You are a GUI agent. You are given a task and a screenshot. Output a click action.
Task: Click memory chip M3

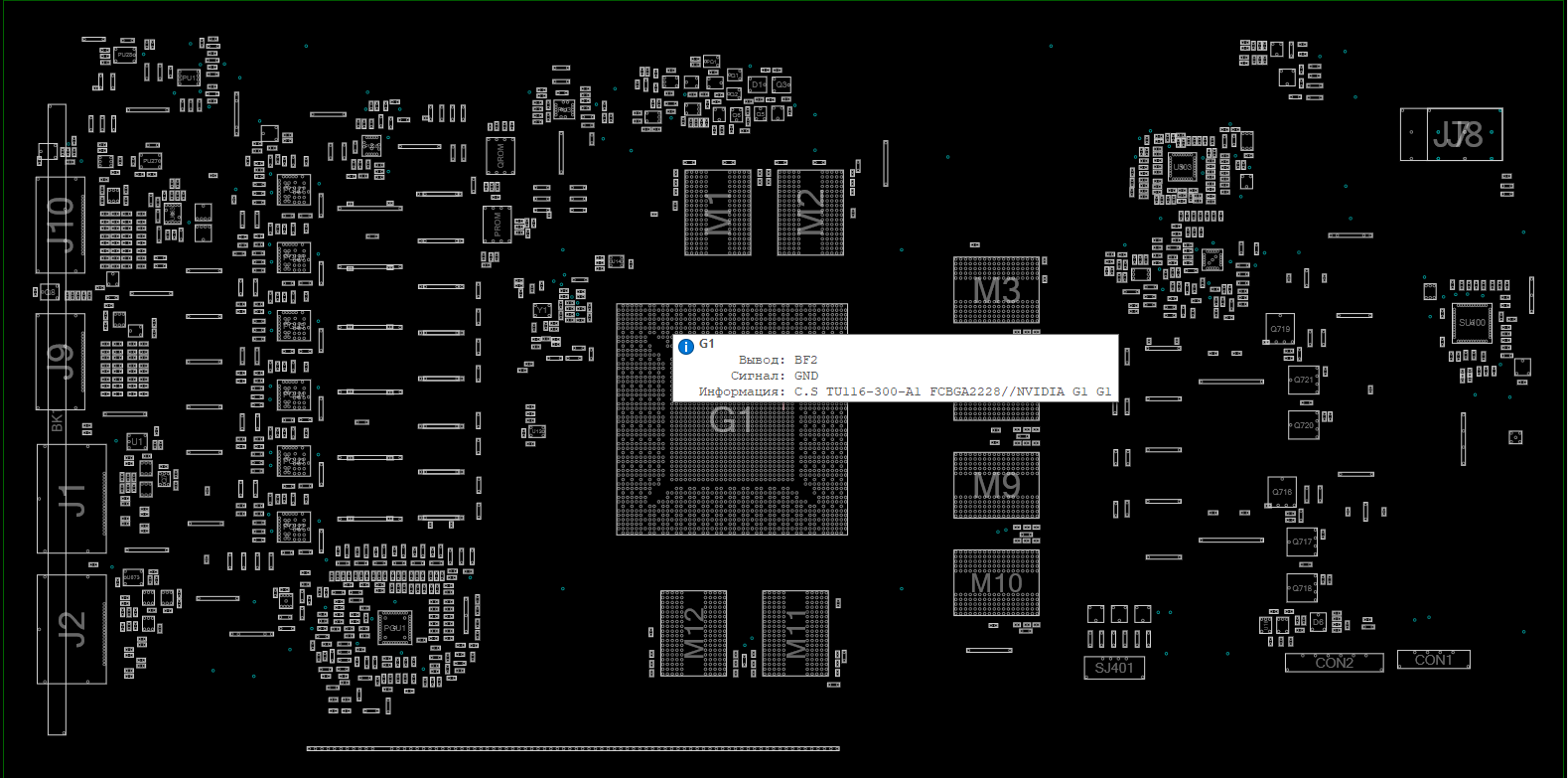coord(996,290)
